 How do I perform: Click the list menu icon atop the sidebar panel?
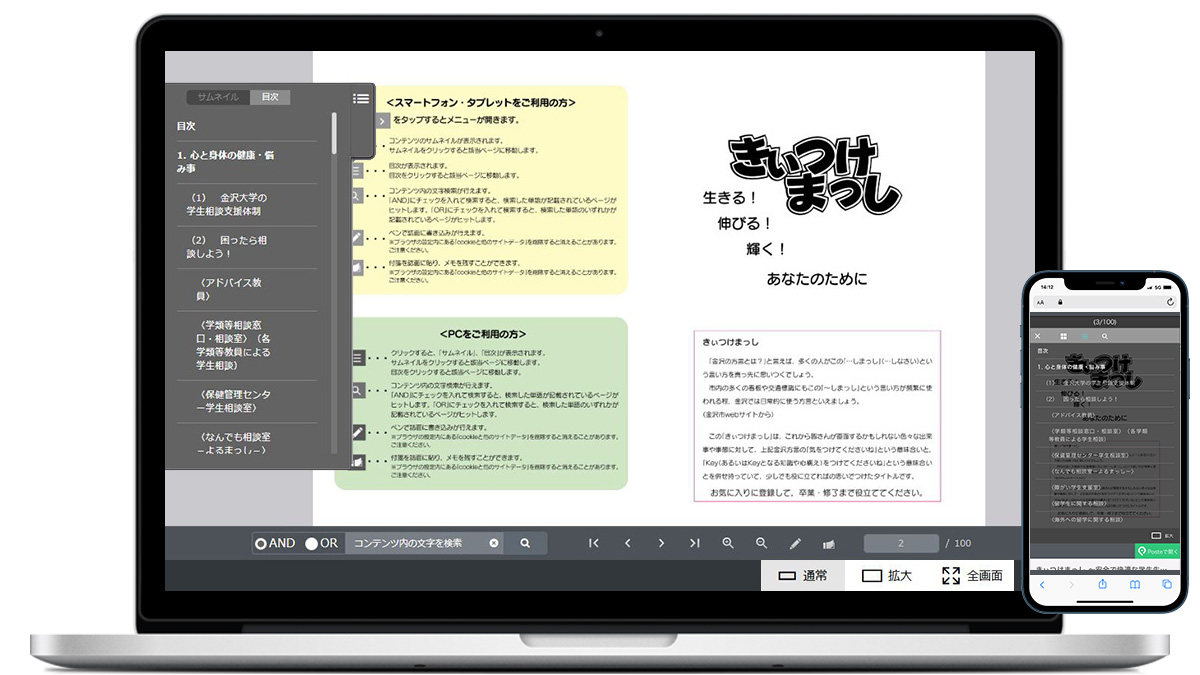point(361,98)
